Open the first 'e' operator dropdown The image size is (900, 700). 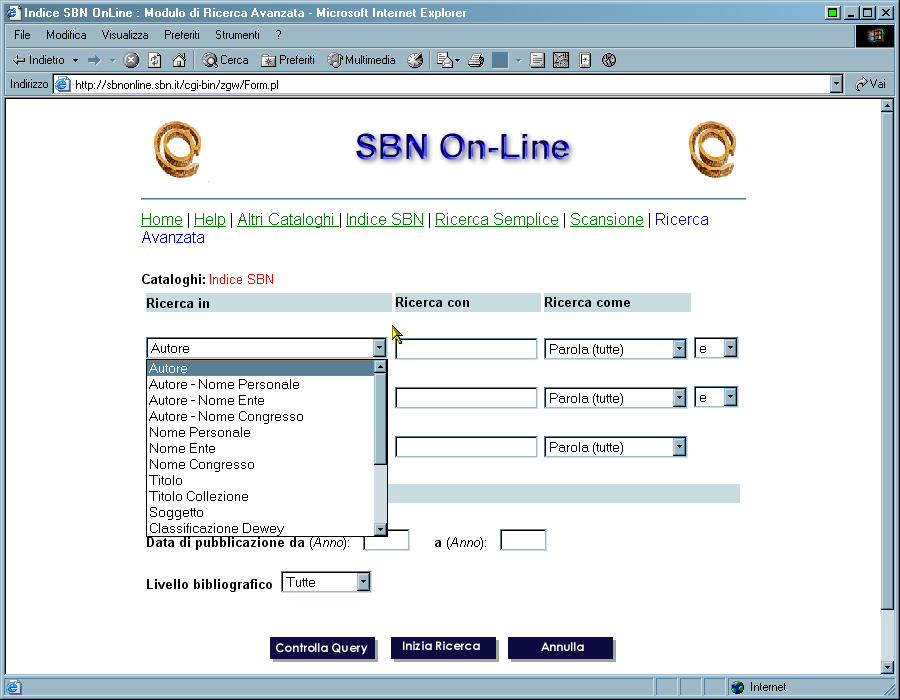click(716, 348)
